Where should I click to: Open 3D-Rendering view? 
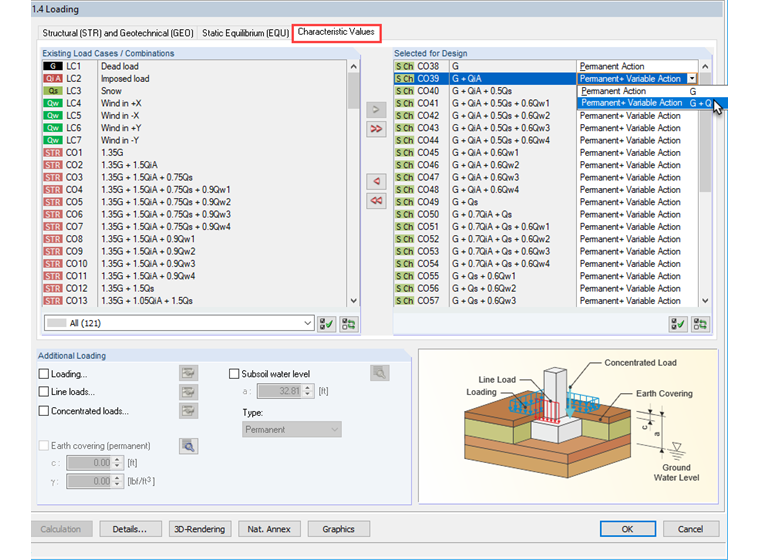click(x=200, y=529)
